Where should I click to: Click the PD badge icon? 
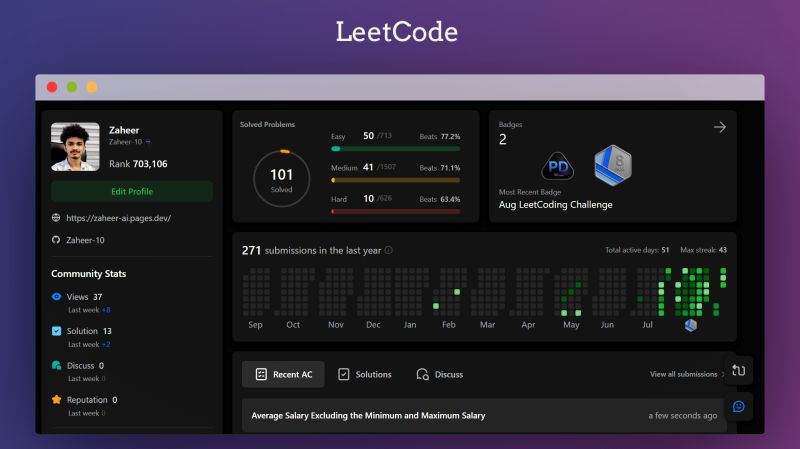557,166
